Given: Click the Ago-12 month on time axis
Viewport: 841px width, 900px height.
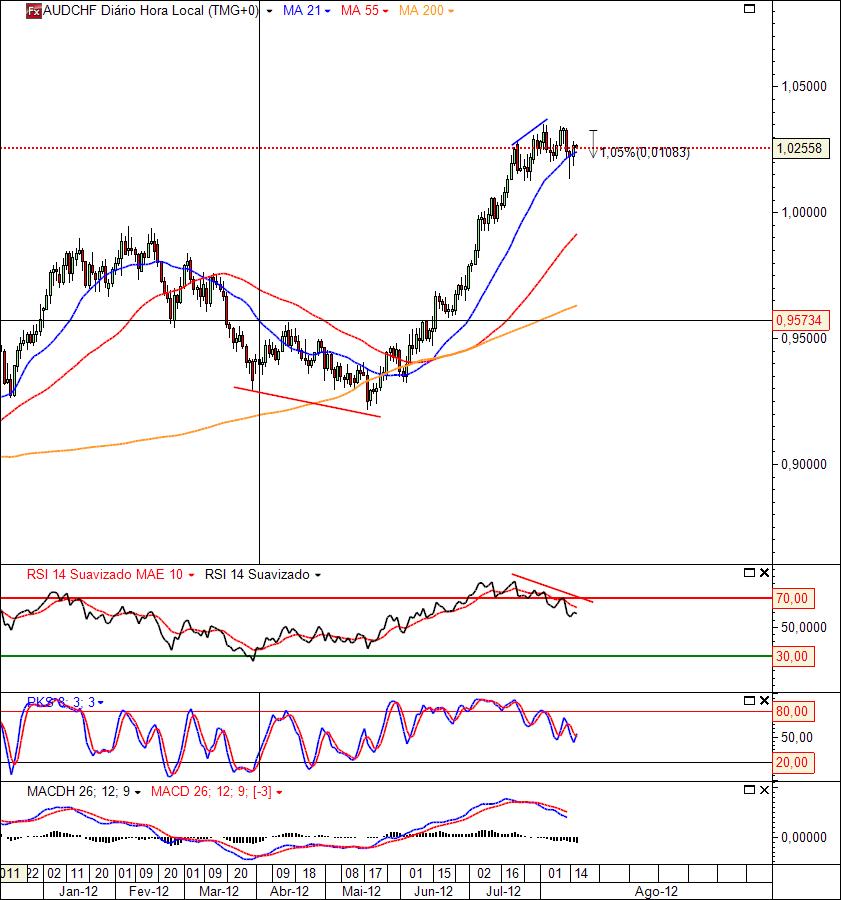Looking at the screenshot, I should pos(656,891).
